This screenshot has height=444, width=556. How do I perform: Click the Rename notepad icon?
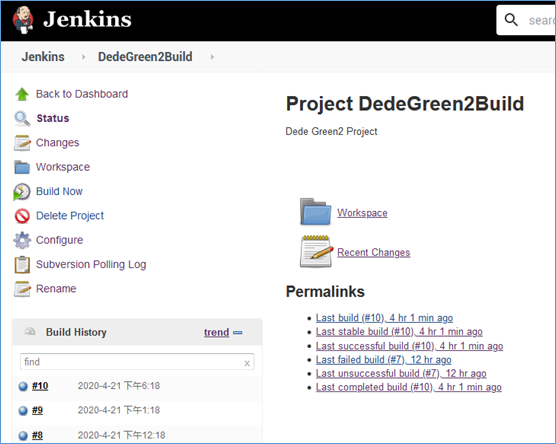point(22,289)
